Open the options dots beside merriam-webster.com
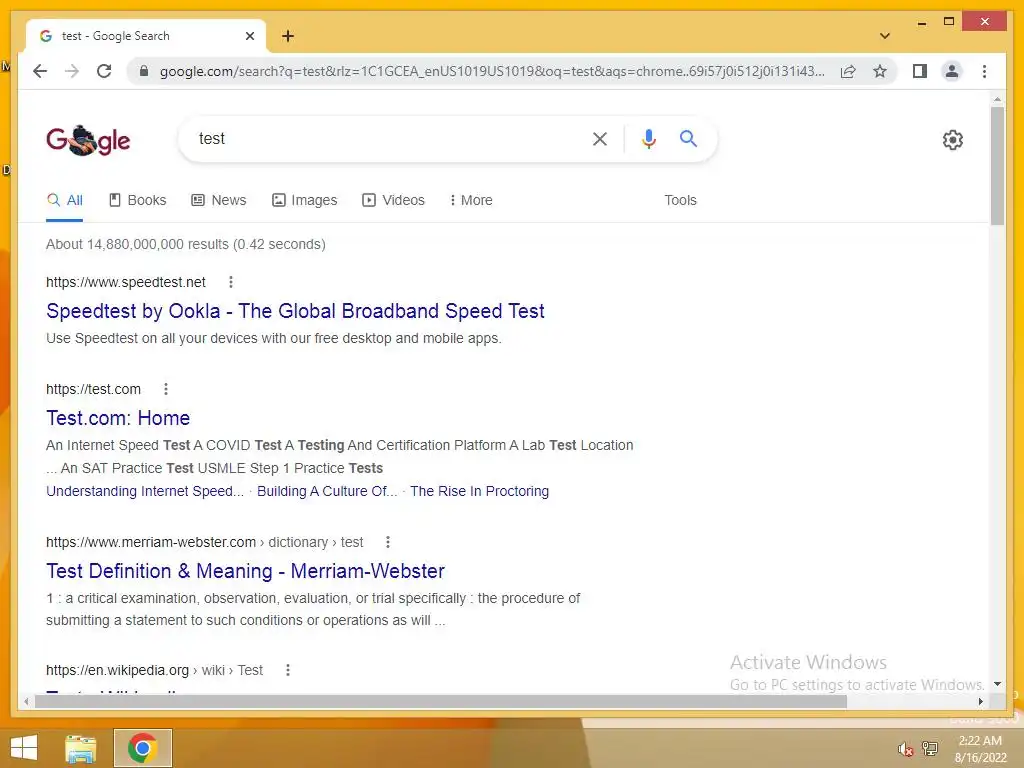Image resolution: width=1024 pixels, height=768 pixels. pos(388,542)
